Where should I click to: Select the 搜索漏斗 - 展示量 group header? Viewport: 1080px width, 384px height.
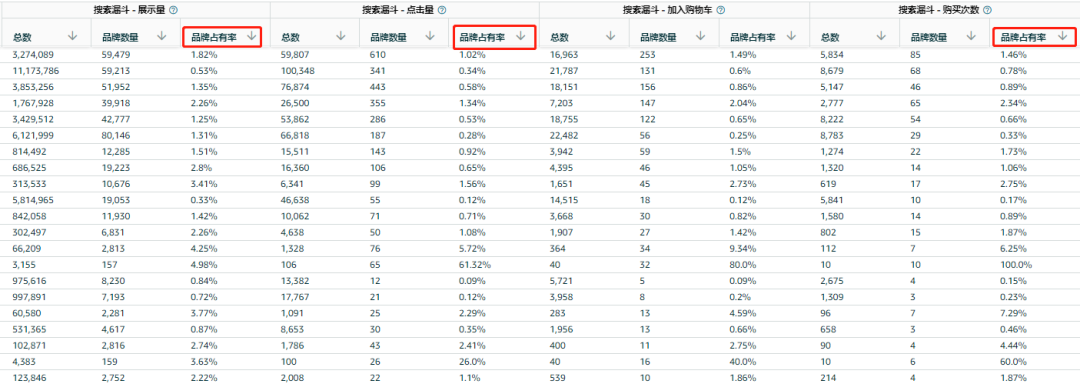[136, 10]
